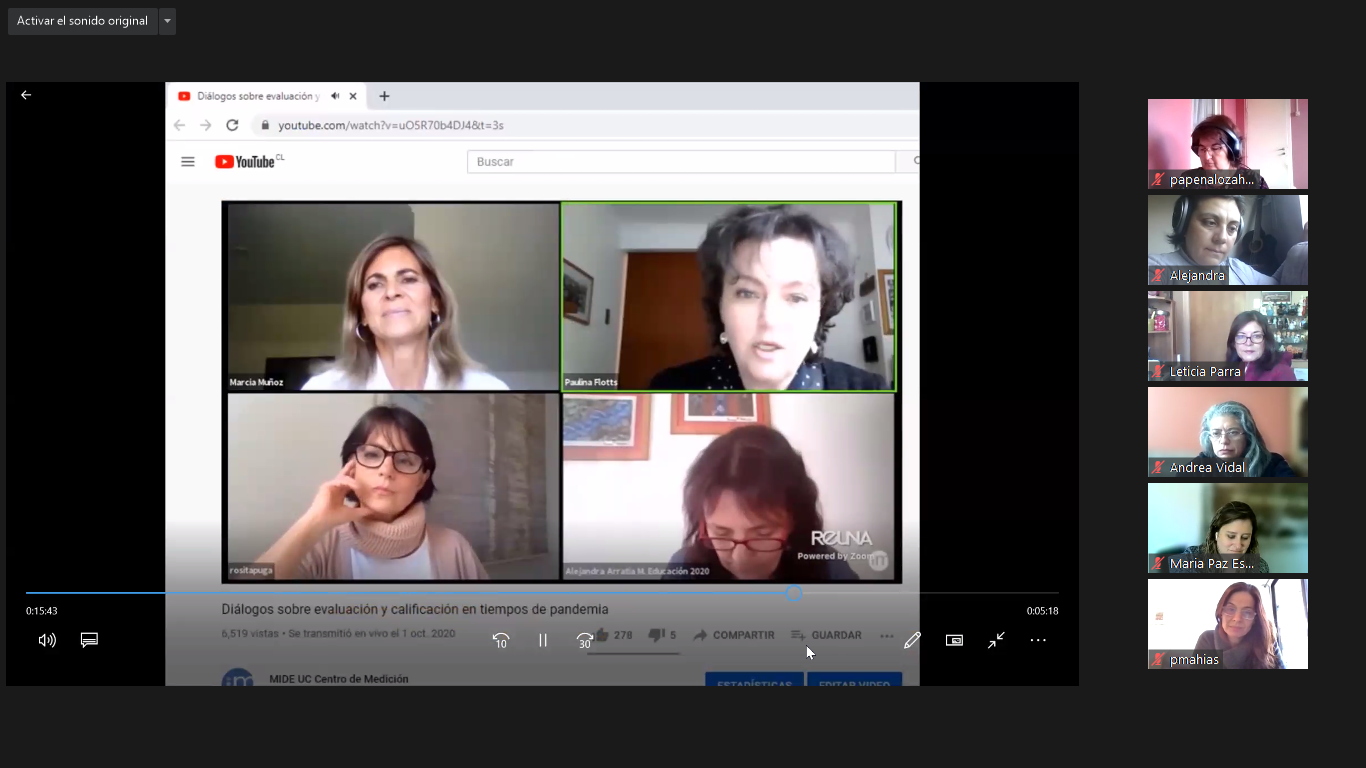Pause the video playback
Viewport: 1366px width, 768px height.
coord(543,640)
